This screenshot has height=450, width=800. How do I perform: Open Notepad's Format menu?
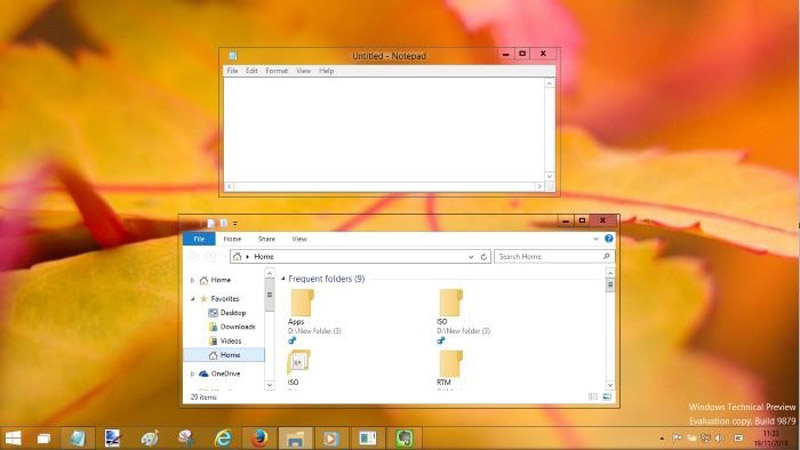coord(277,71)
